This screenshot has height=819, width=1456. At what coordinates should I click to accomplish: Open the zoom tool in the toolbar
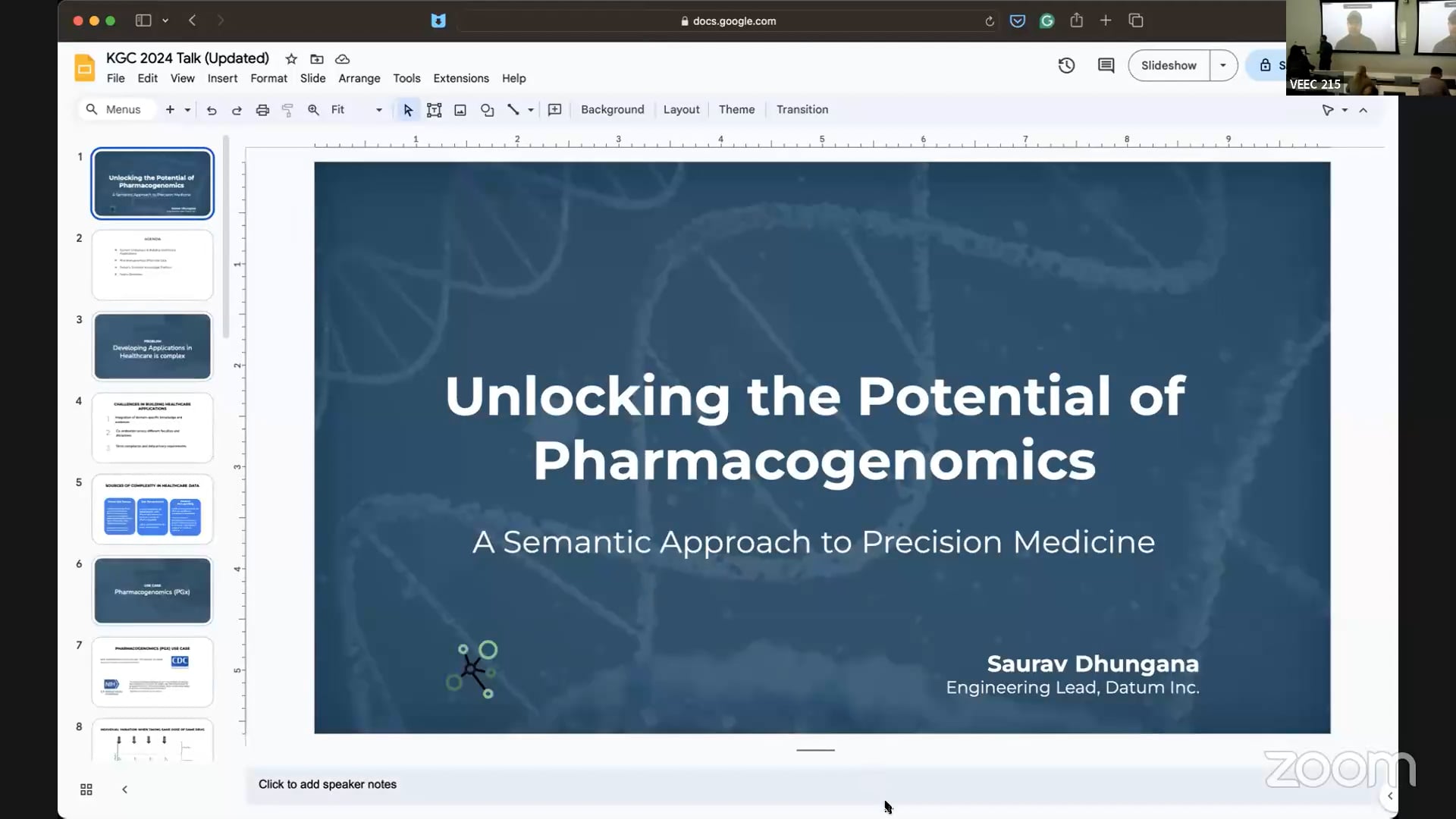[312, 109]
